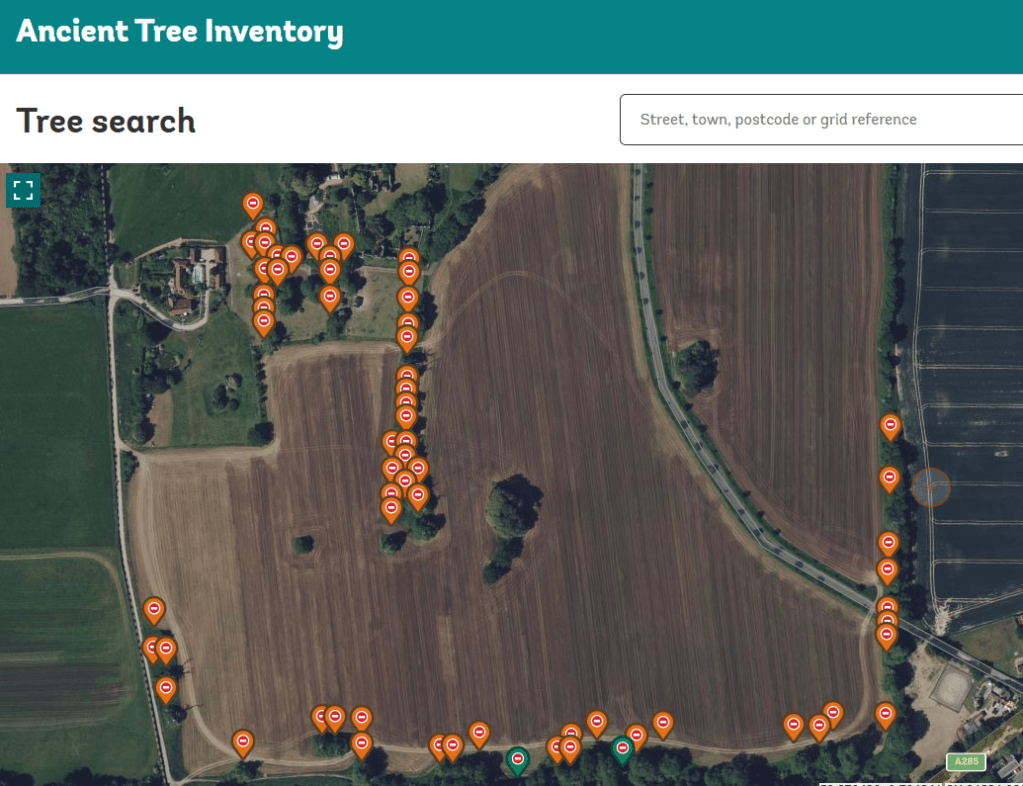Choose the lowest marker in the southwest roadside group
This screenshot has width=1023, height=786.
point(166,688)
